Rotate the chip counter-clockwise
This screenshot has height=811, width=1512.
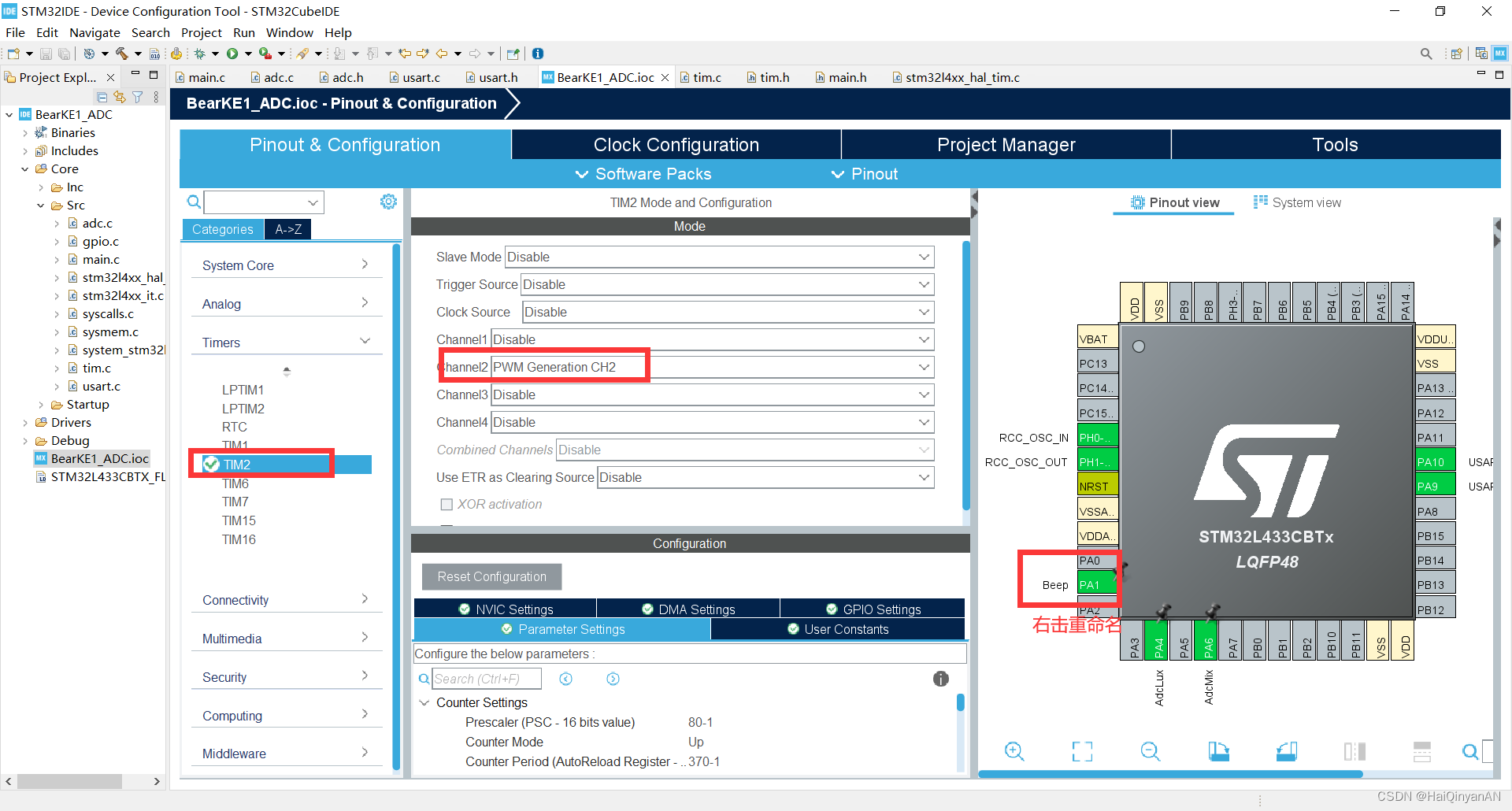pos(1287,751)
